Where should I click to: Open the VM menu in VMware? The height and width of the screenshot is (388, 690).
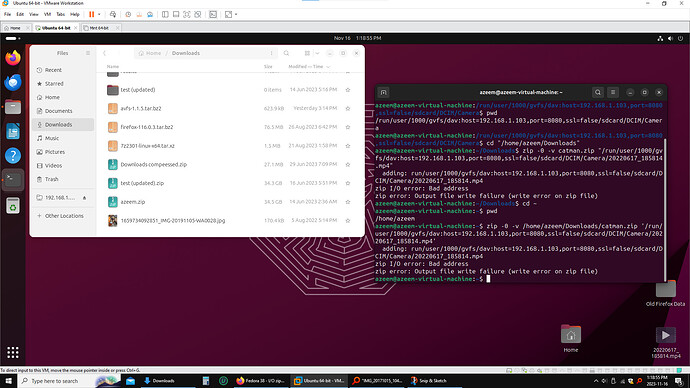tap(47, 15)
